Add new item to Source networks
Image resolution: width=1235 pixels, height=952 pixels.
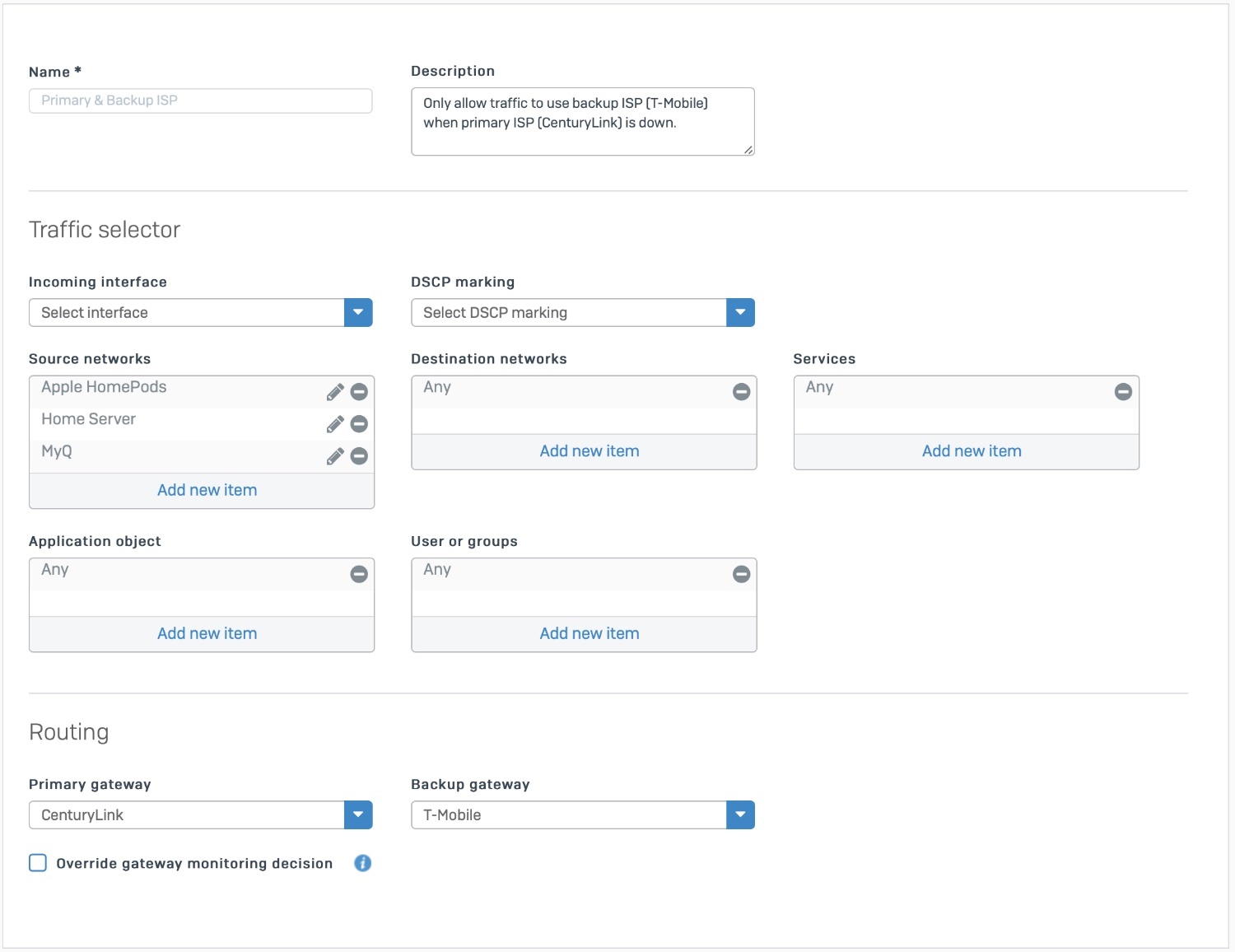207,490
